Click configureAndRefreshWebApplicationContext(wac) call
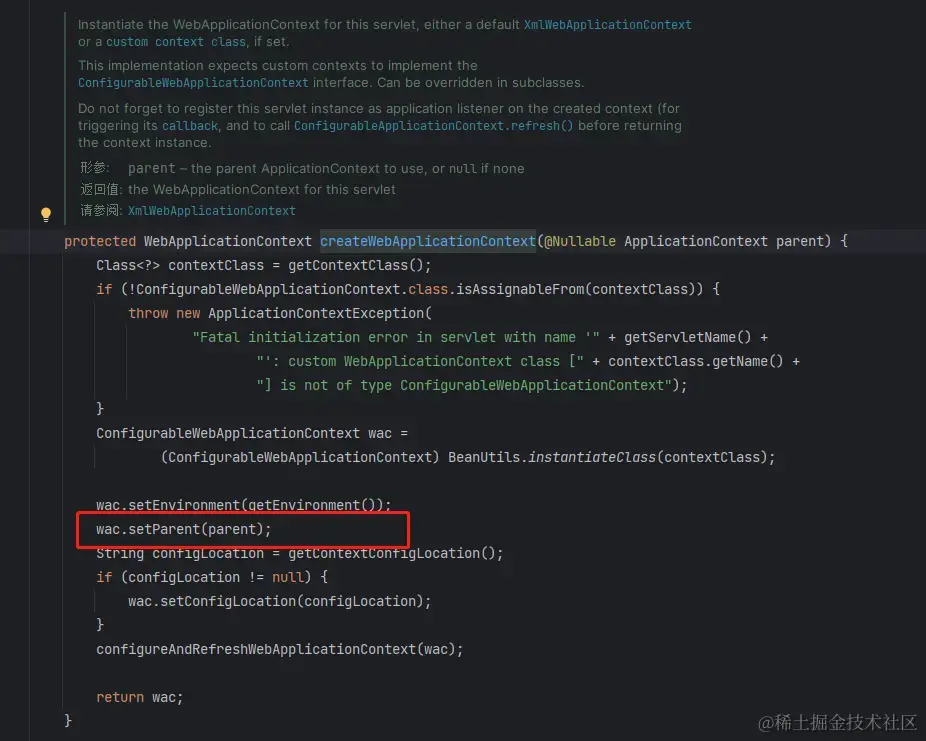 pos(279,649)
